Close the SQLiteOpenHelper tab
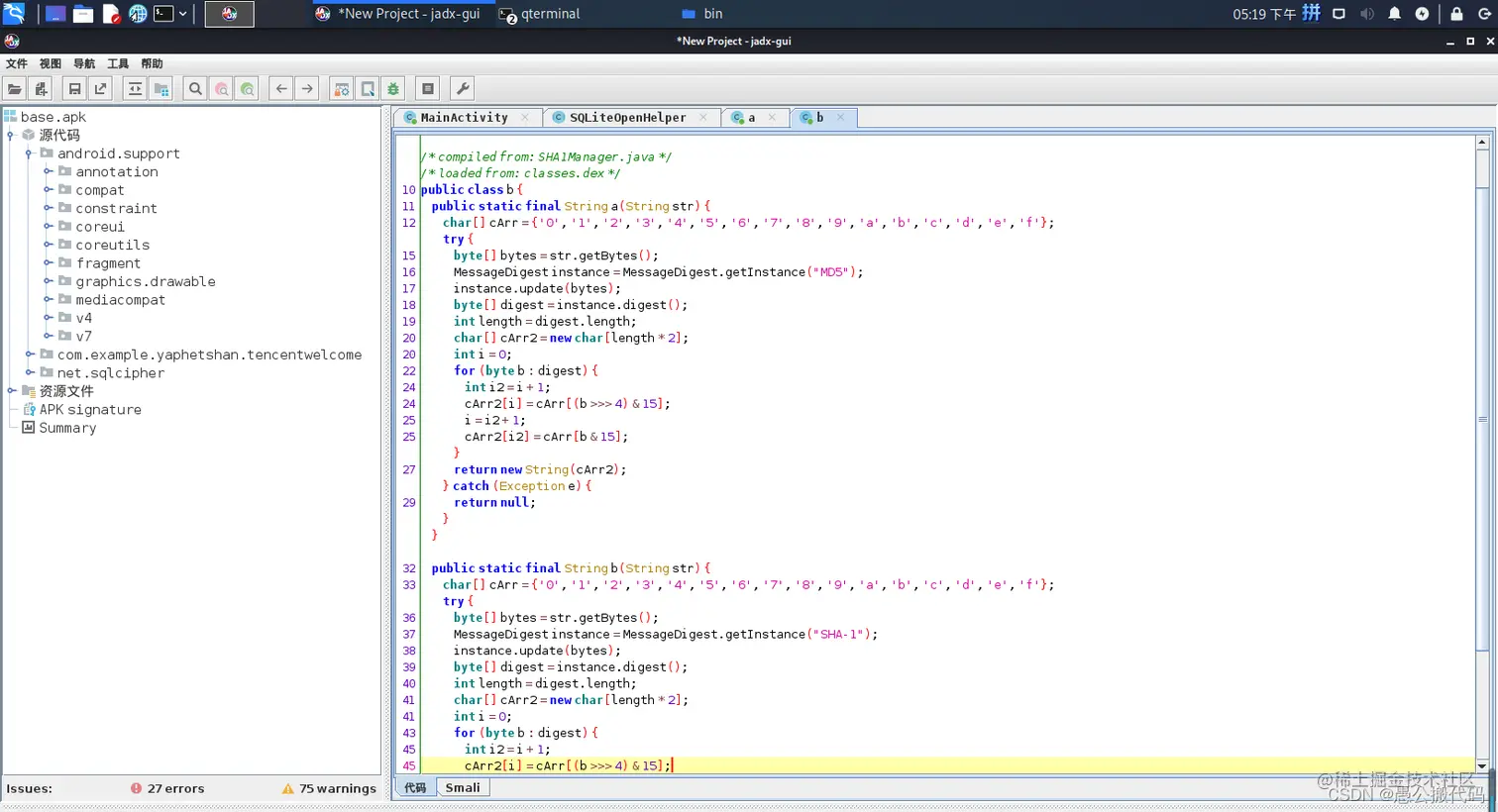The height and width of the screenshot is (812, 1498). pyautogui.click(x=703, y=117)
